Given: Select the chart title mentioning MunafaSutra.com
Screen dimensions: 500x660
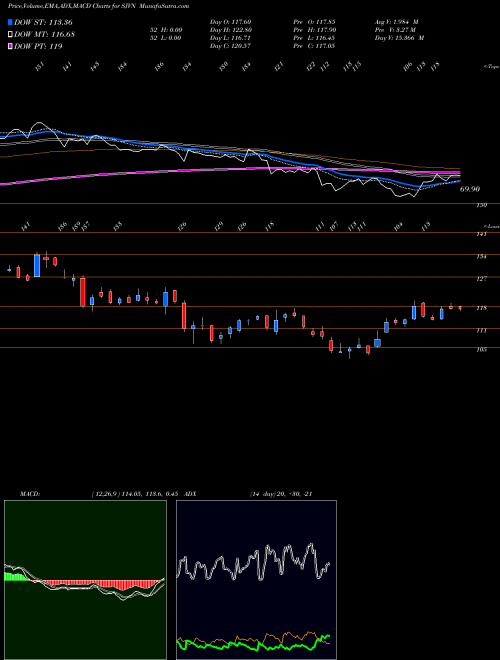Looking at the screenshot, I should [98, 6].
